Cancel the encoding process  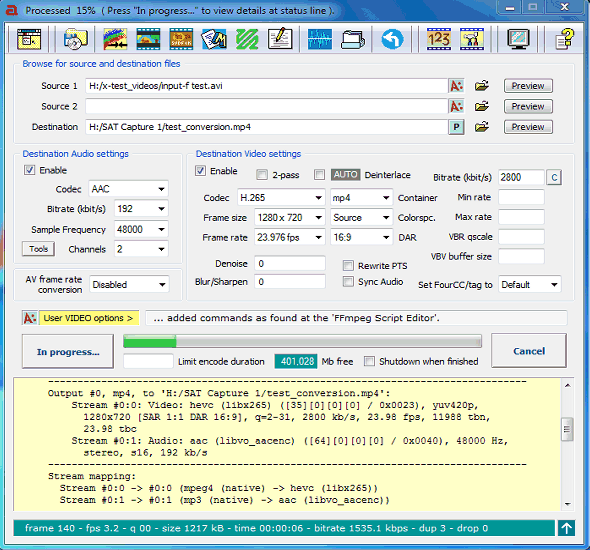pos(529,351)
